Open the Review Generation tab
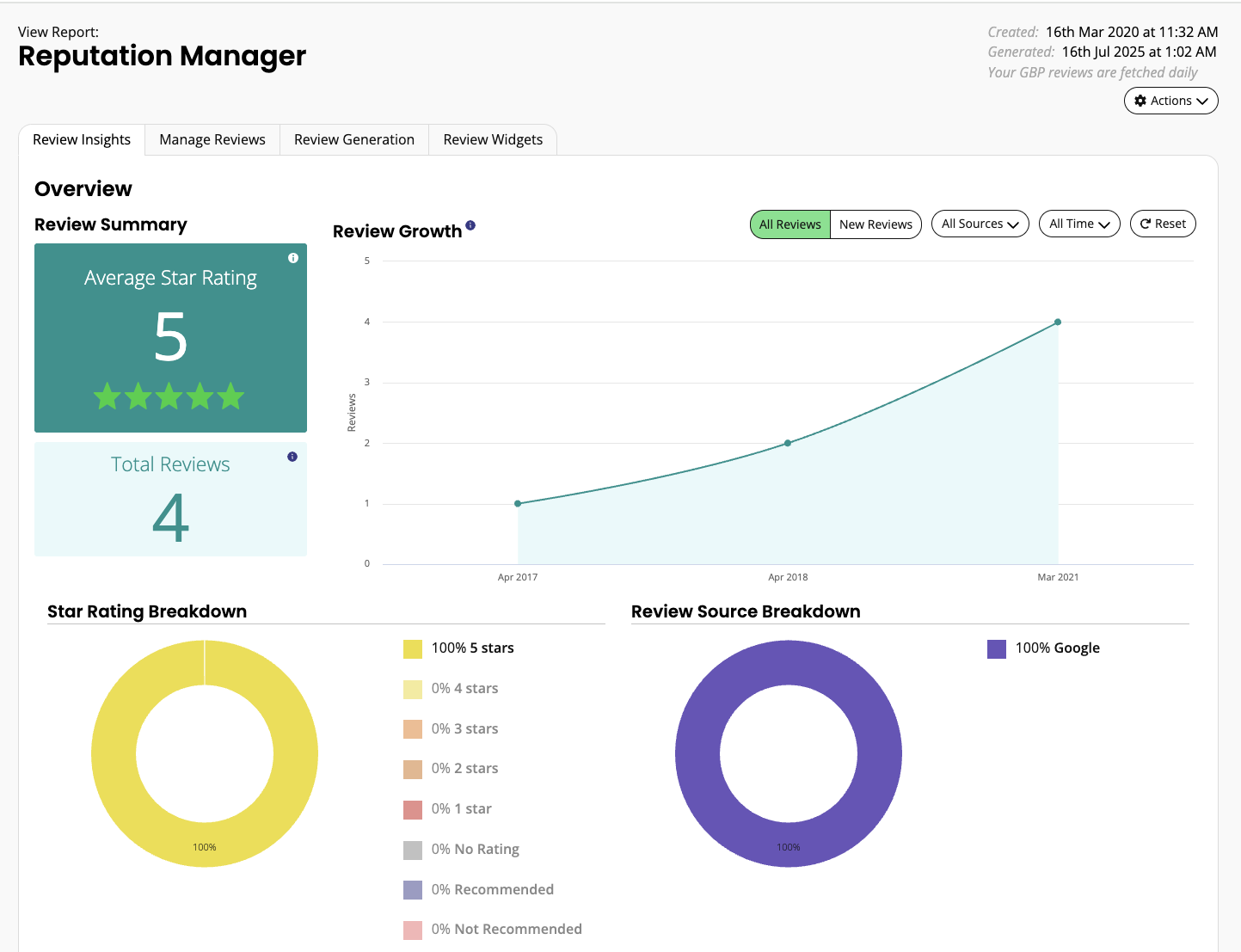1241x952 pixels. (353, 139)
